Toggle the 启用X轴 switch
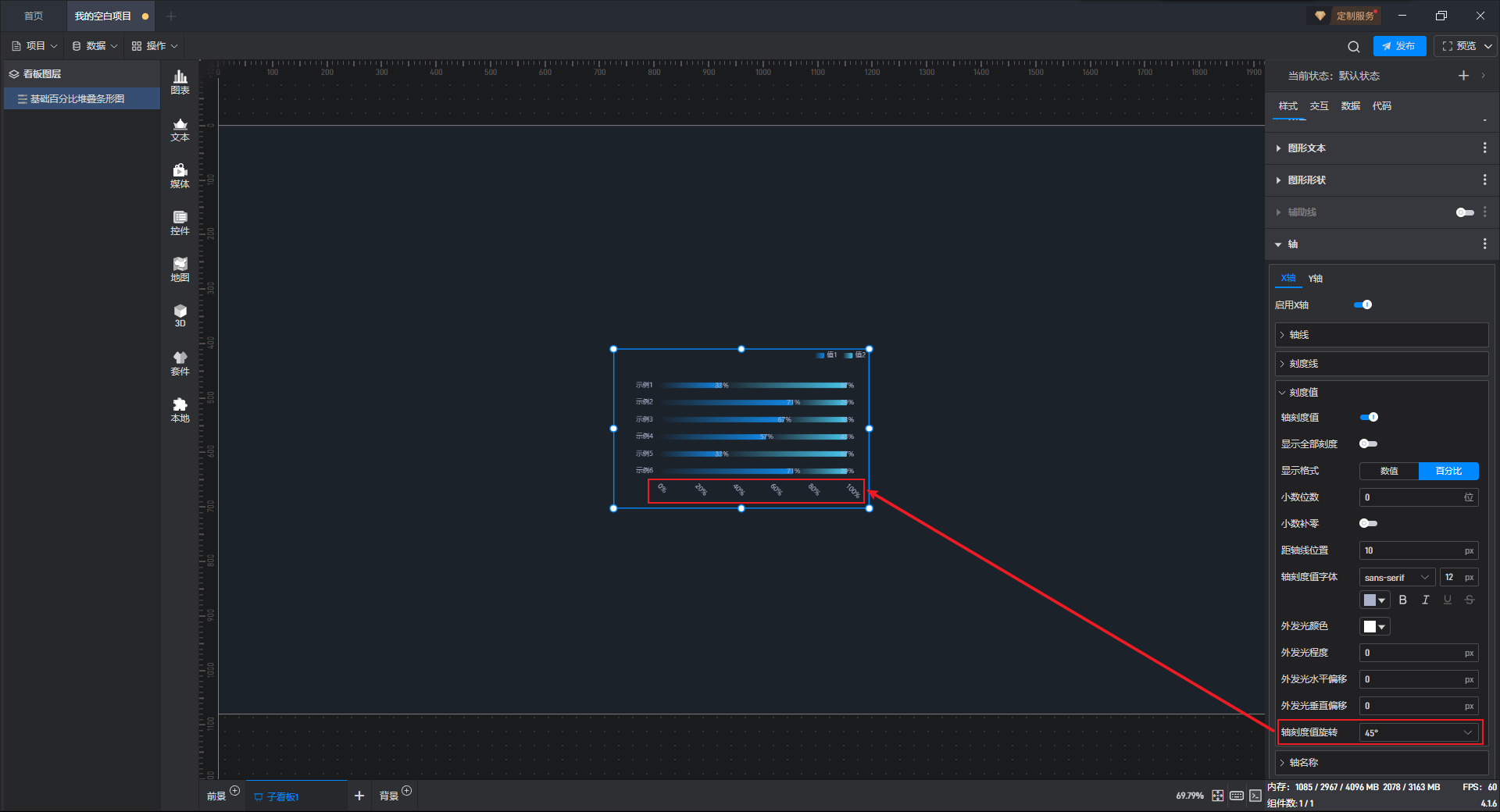The image size is (1500, 812). point(1362,305)
